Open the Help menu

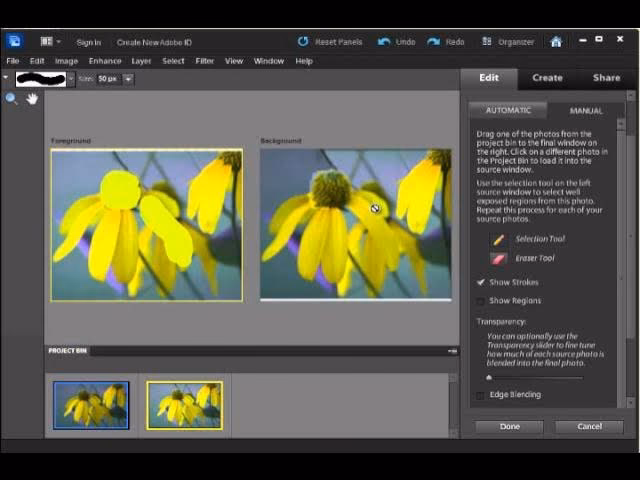click(304, 61)
